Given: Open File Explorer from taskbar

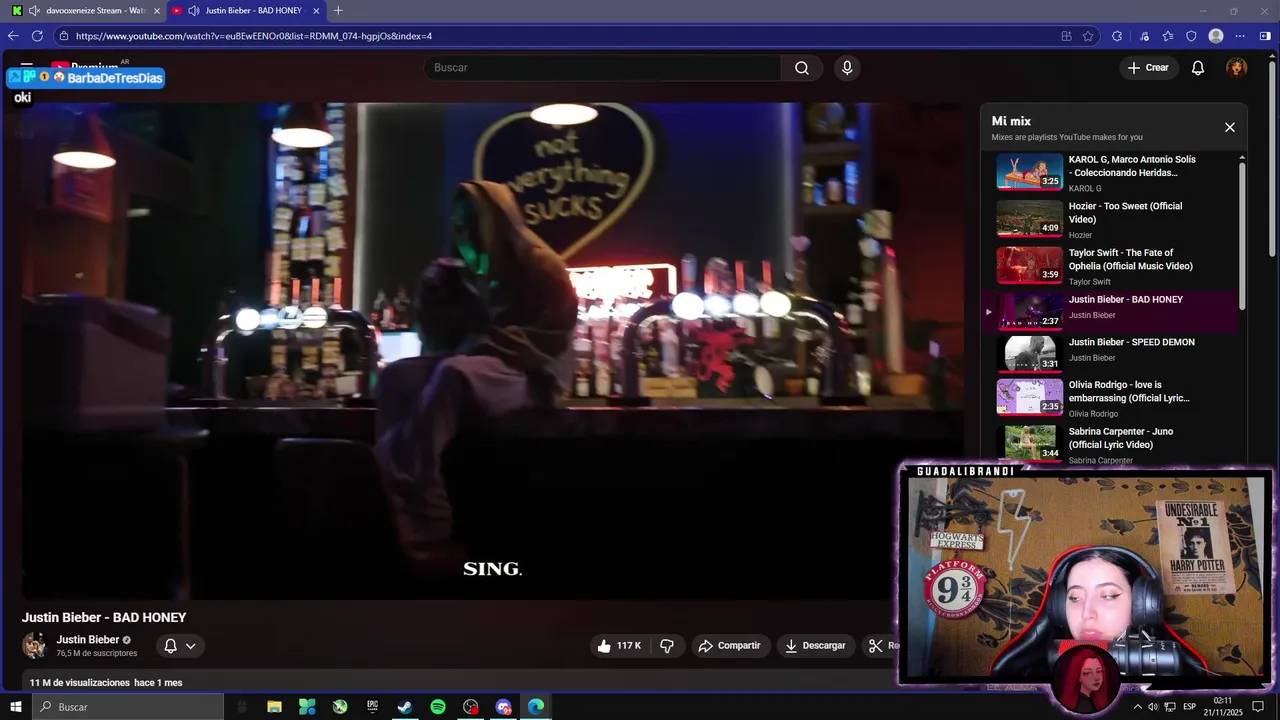Looking at the screenshot, I should (274, 707).
